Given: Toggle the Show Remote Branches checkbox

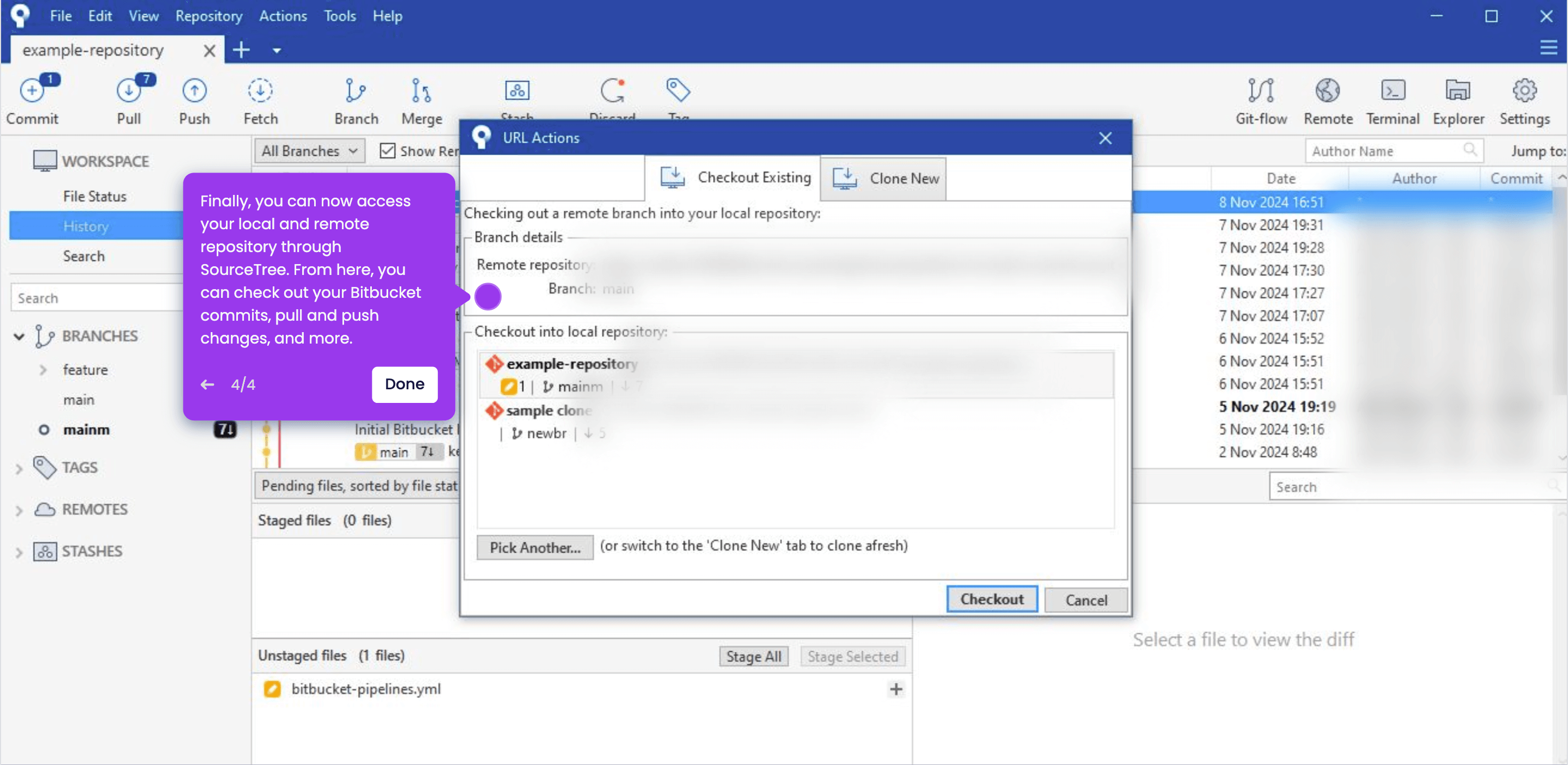Looking at the screenshot, I should pos(387,150).
